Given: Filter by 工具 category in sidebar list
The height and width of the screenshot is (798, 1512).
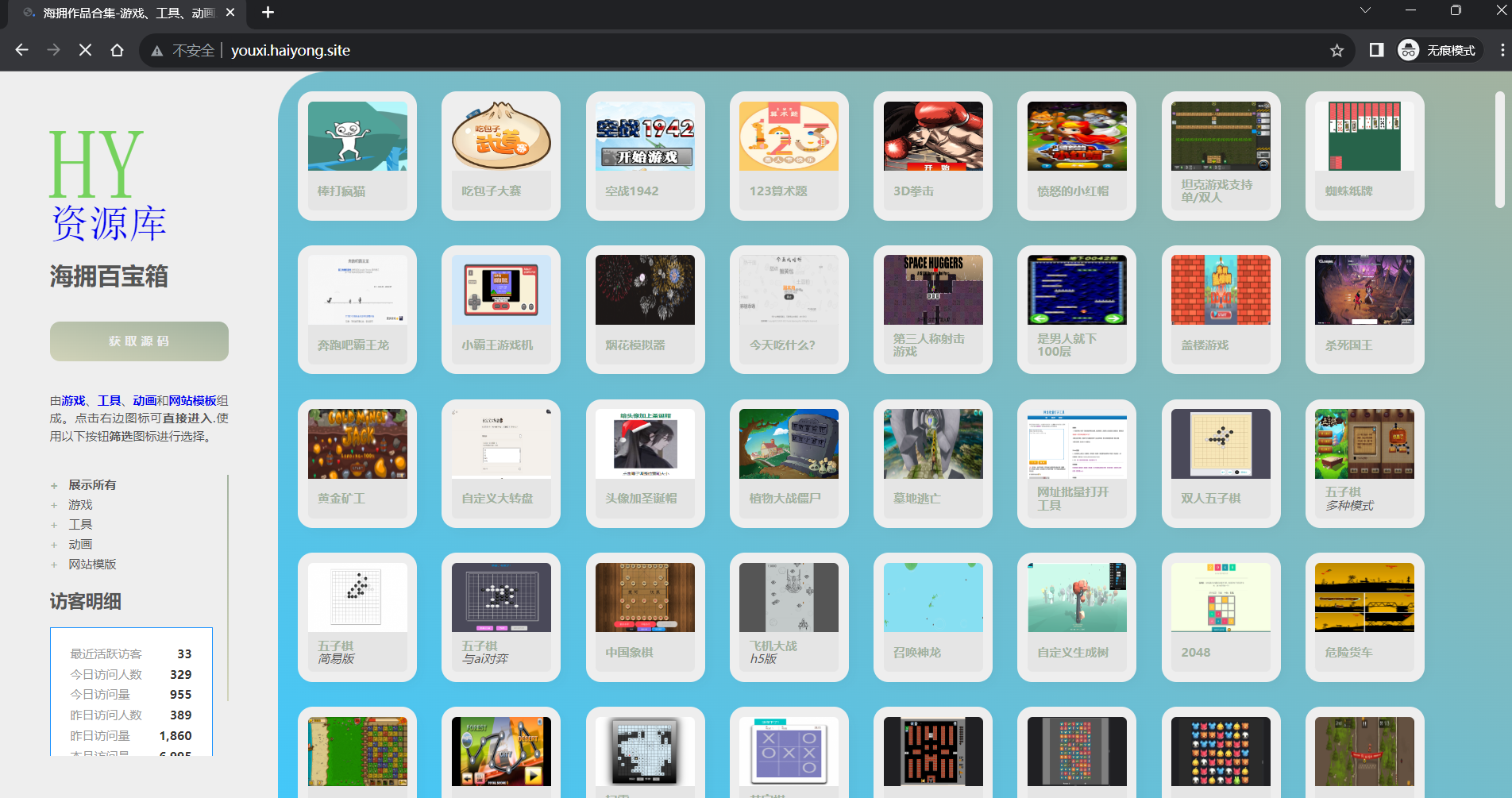Looking at the screenshot, I should coord(80,525).
